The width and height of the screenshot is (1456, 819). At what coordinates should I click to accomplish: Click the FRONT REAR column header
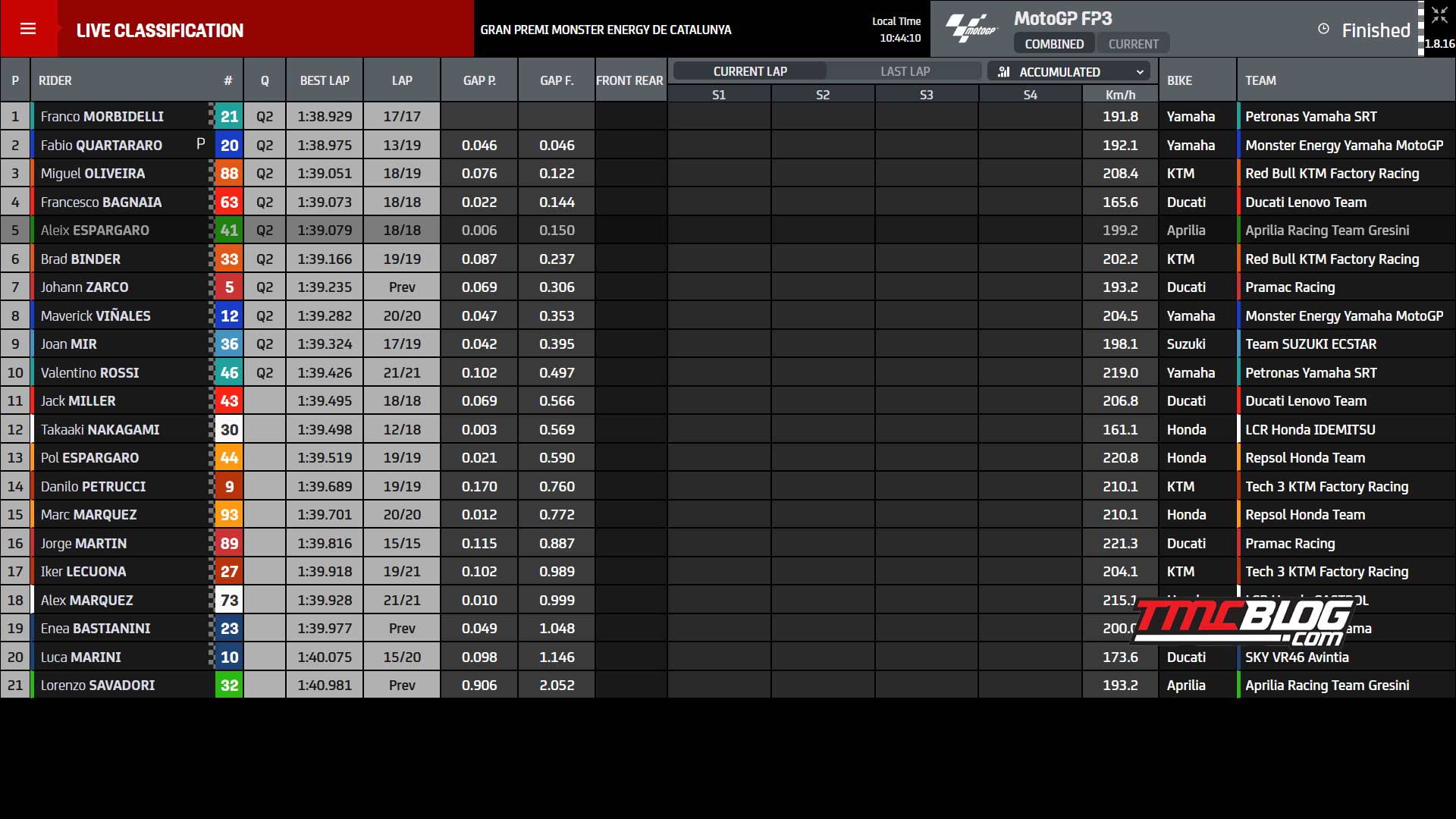[x=629, y=80]
